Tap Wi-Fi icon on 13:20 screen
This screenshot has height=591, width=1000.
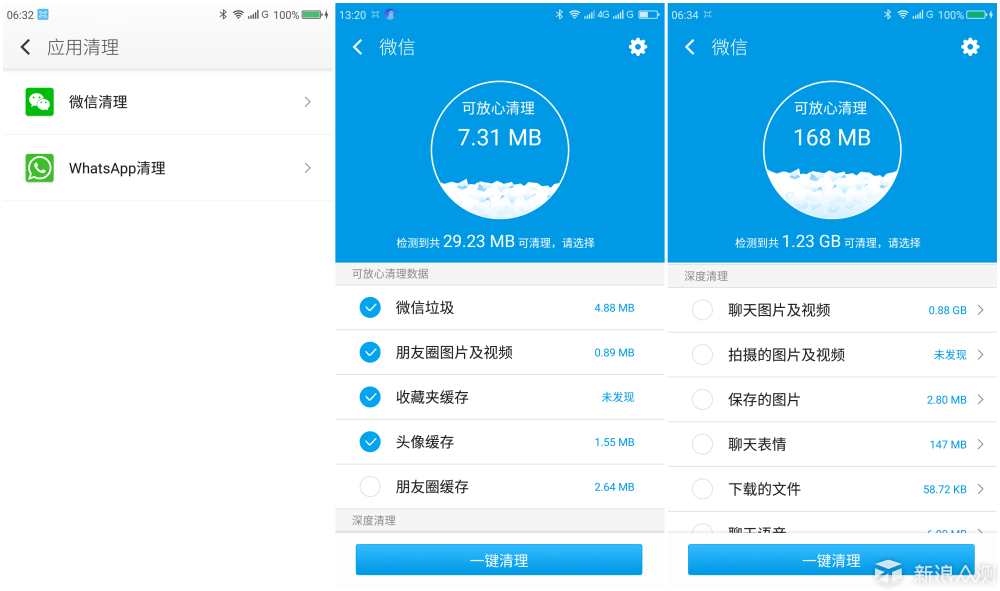(574, 14)
